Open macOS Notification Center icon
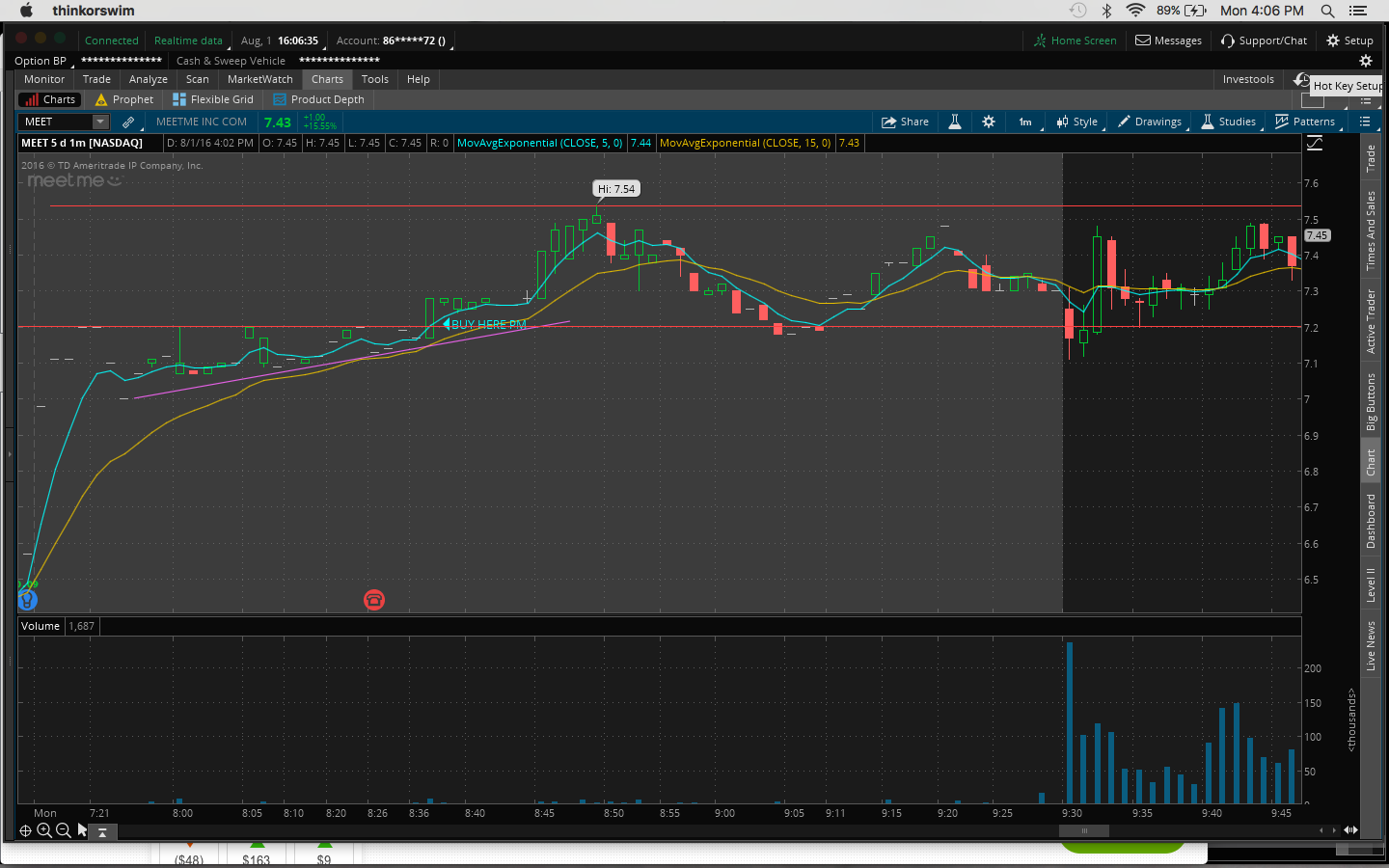This screenshot has width=1389, height=868. 1358,11
